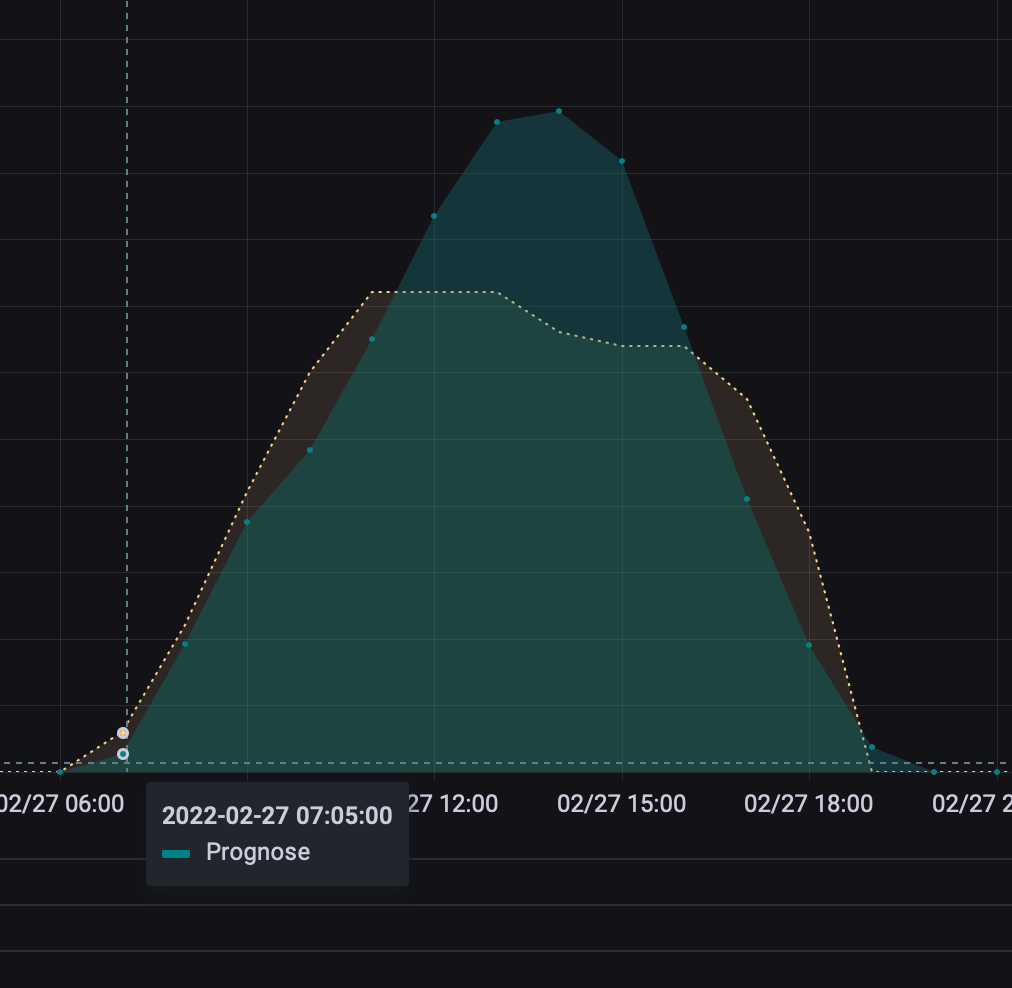Click the 2022-02-27 07:05:00 tooltip timestamp
Screen dimensions: 1012x988
pos(277,815)
